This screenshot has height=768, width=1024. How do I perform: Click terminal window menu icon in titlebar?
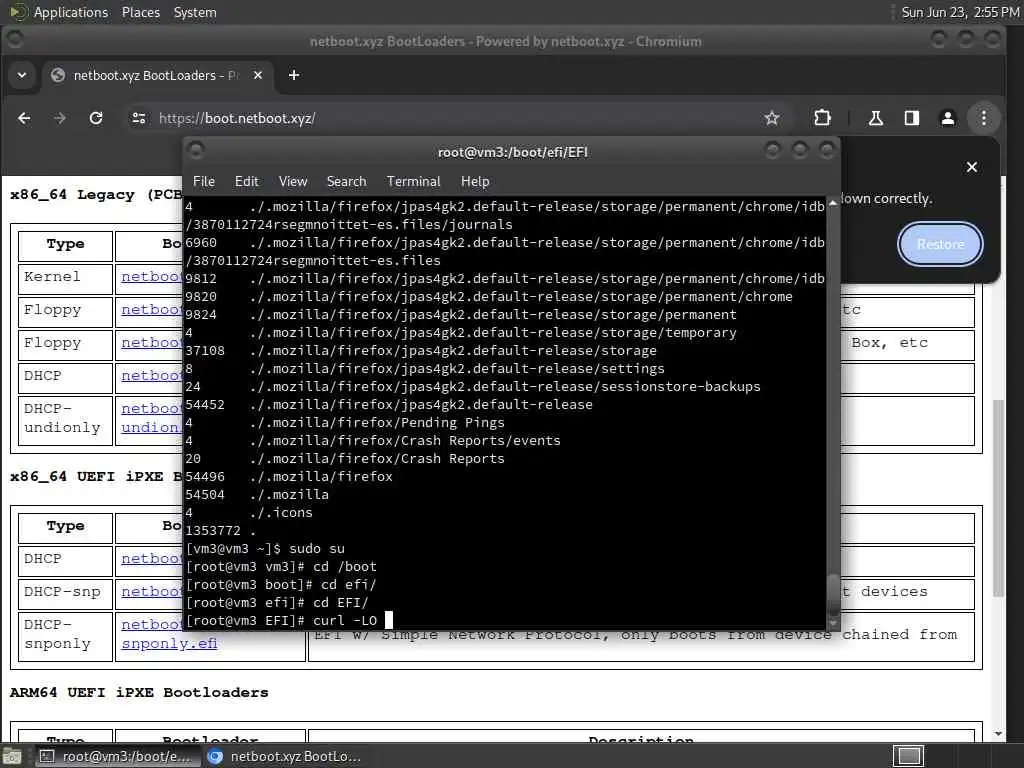click(195, 151)
